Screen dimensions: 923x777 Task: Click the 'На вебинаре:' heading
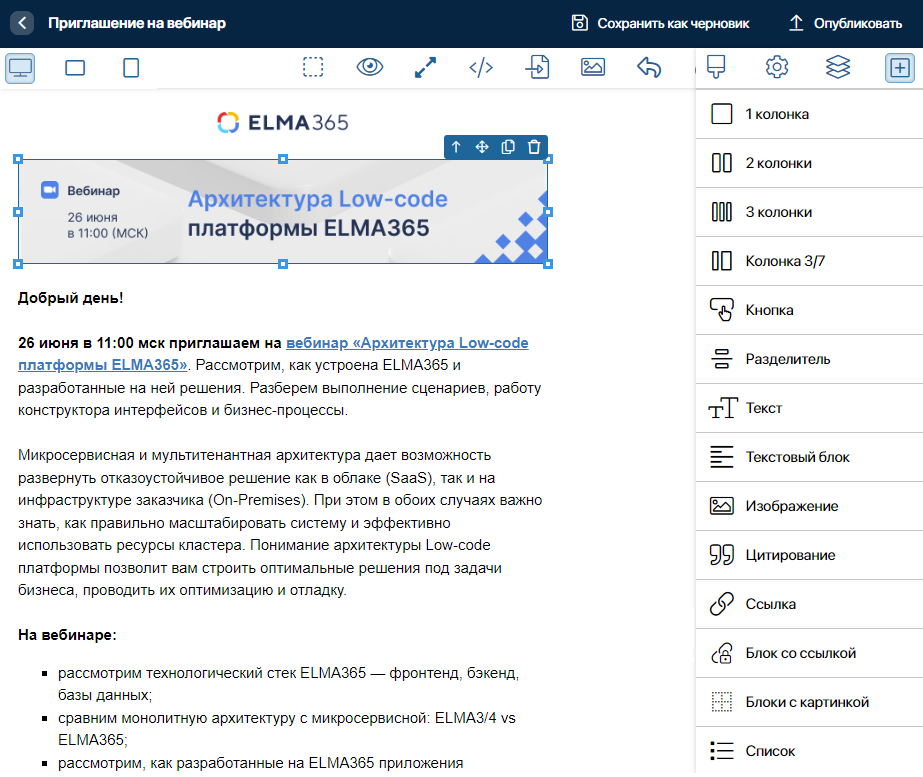click(x=67, y=635)
